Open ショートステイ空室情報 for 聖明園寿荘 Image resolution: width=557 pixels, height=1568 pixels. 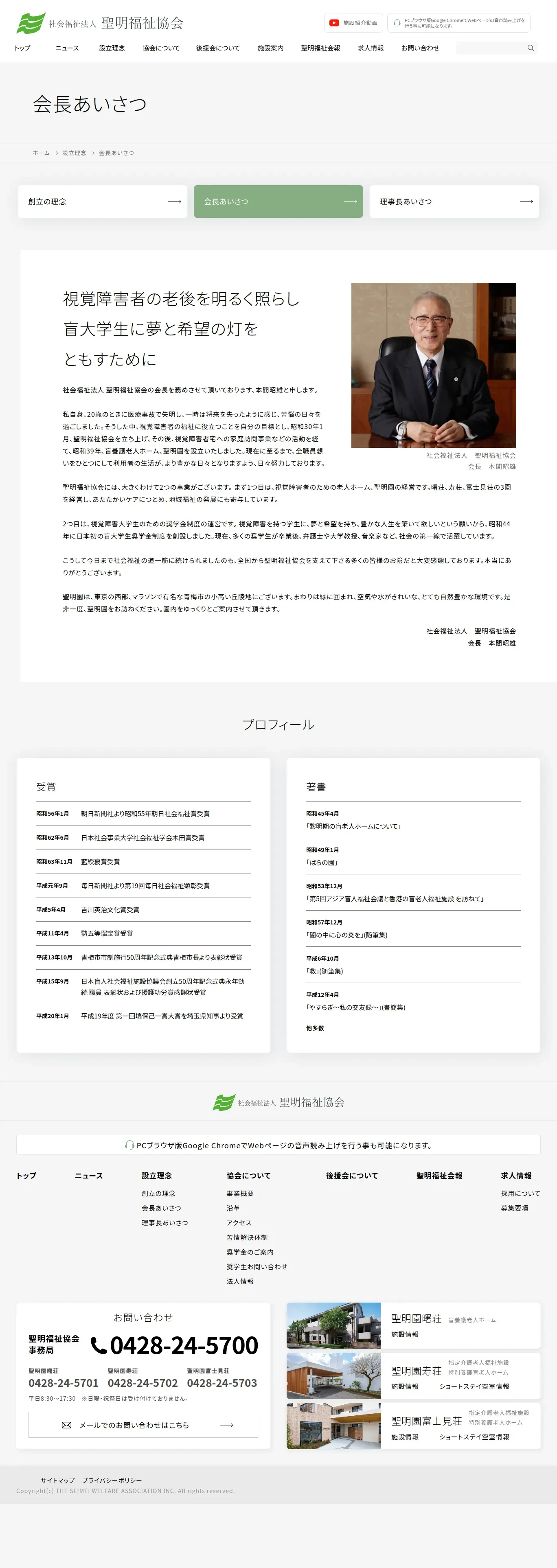(474, 1386)
